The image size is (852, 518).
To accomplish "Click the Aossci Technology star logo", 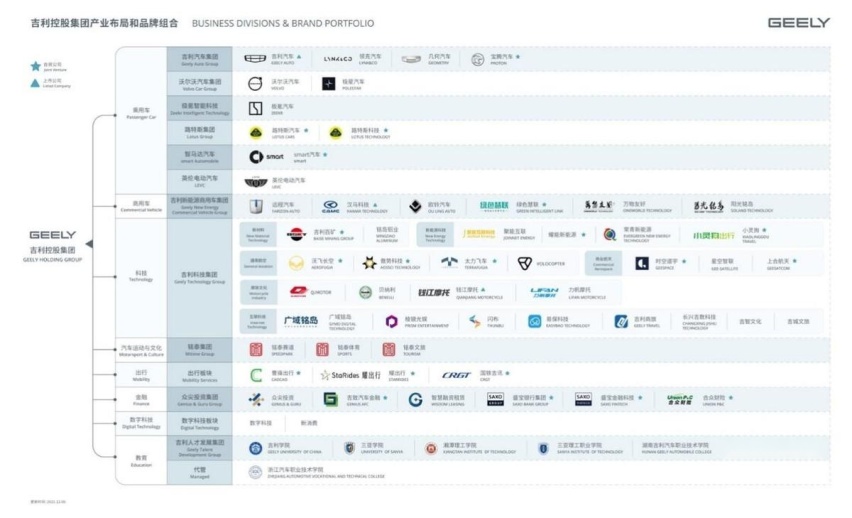I will (x=369, y=263).
